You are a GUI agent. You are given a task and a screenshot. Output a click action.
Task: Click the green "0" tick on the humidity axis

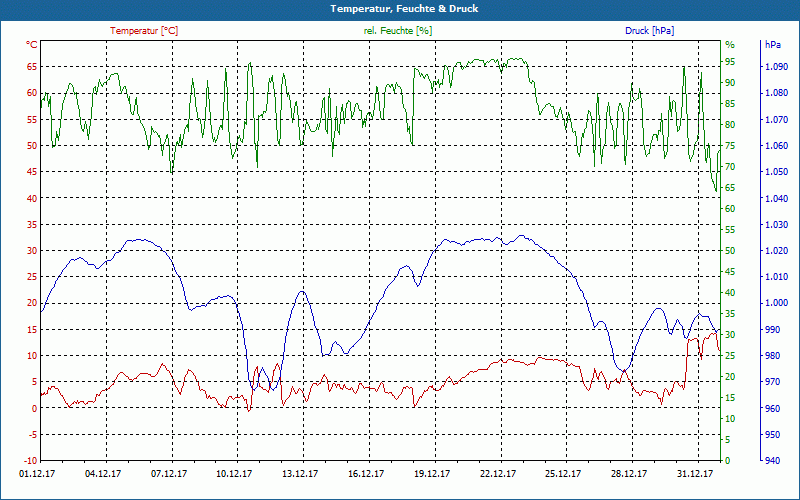click(728, 461)
